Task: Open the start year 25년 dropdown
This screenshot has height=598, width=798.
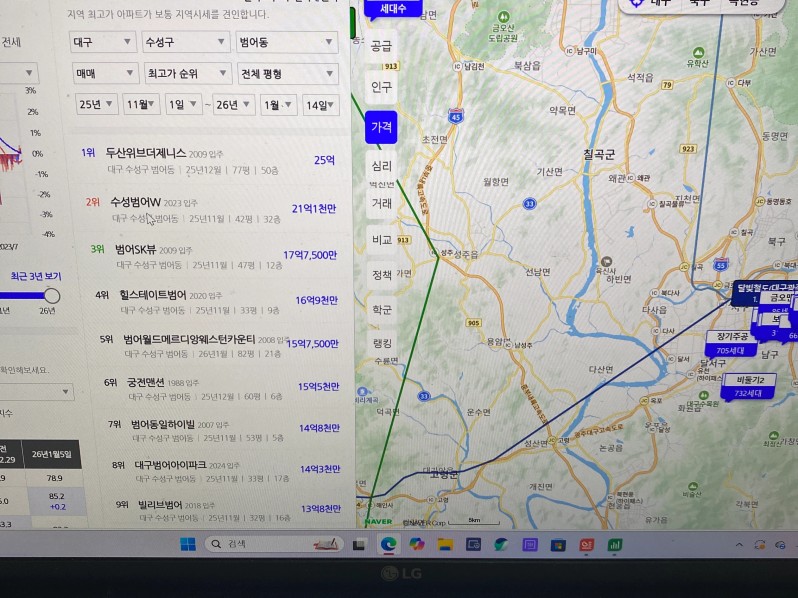Action: (97, 104)
